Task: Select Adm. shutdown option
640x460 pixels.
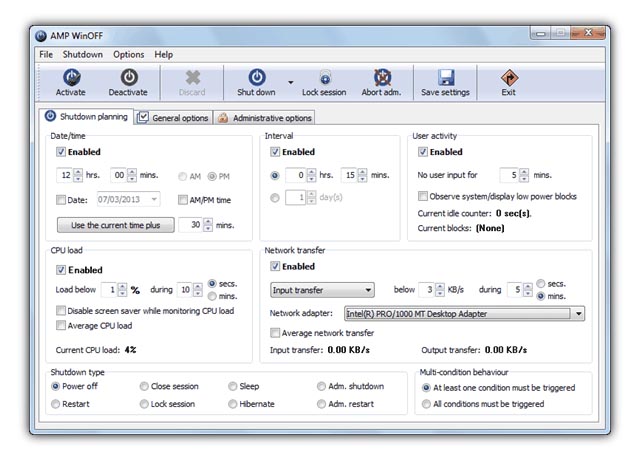Action: 322,386
